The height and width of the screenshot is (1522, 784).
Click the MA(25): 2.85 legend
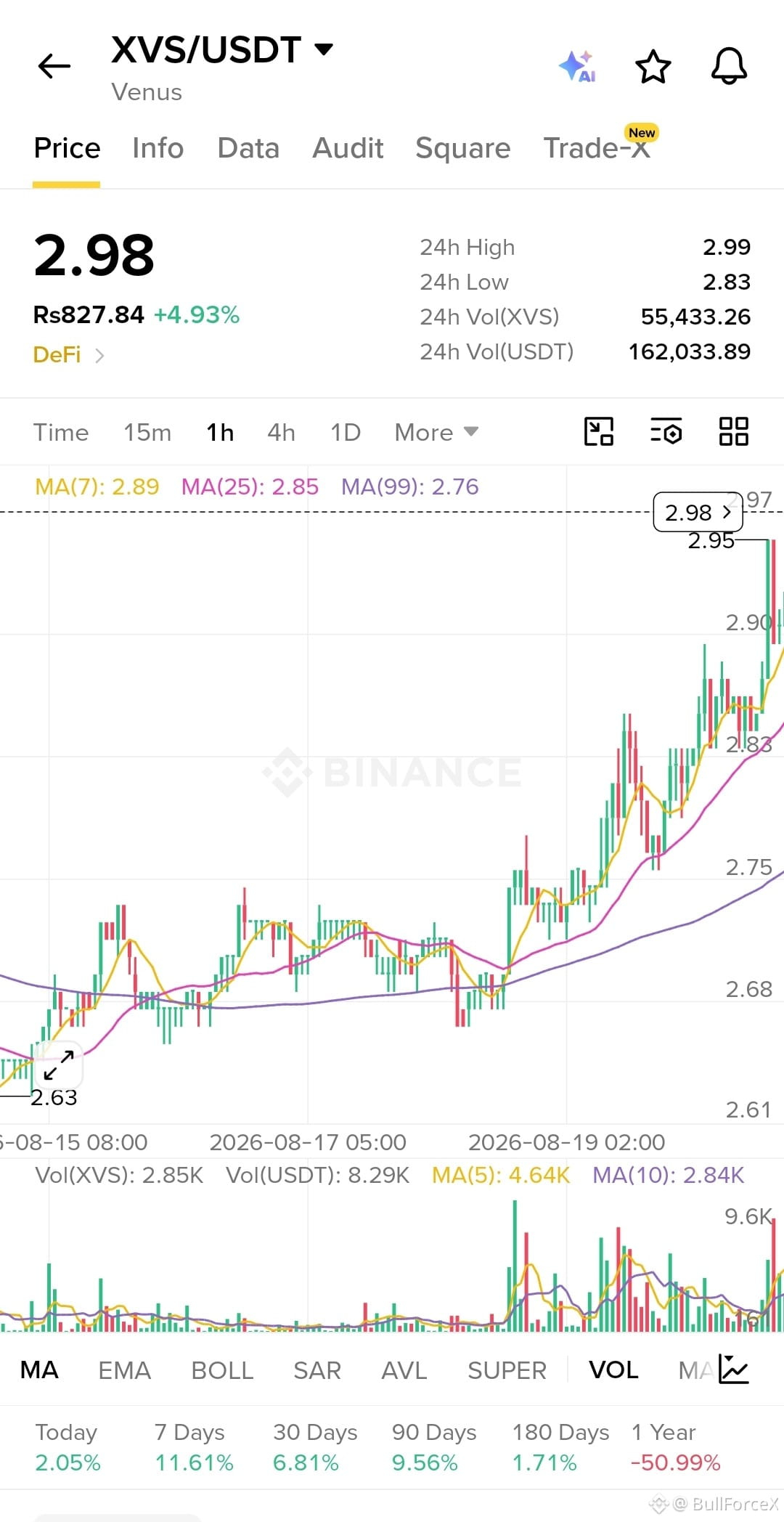[250, 487]
